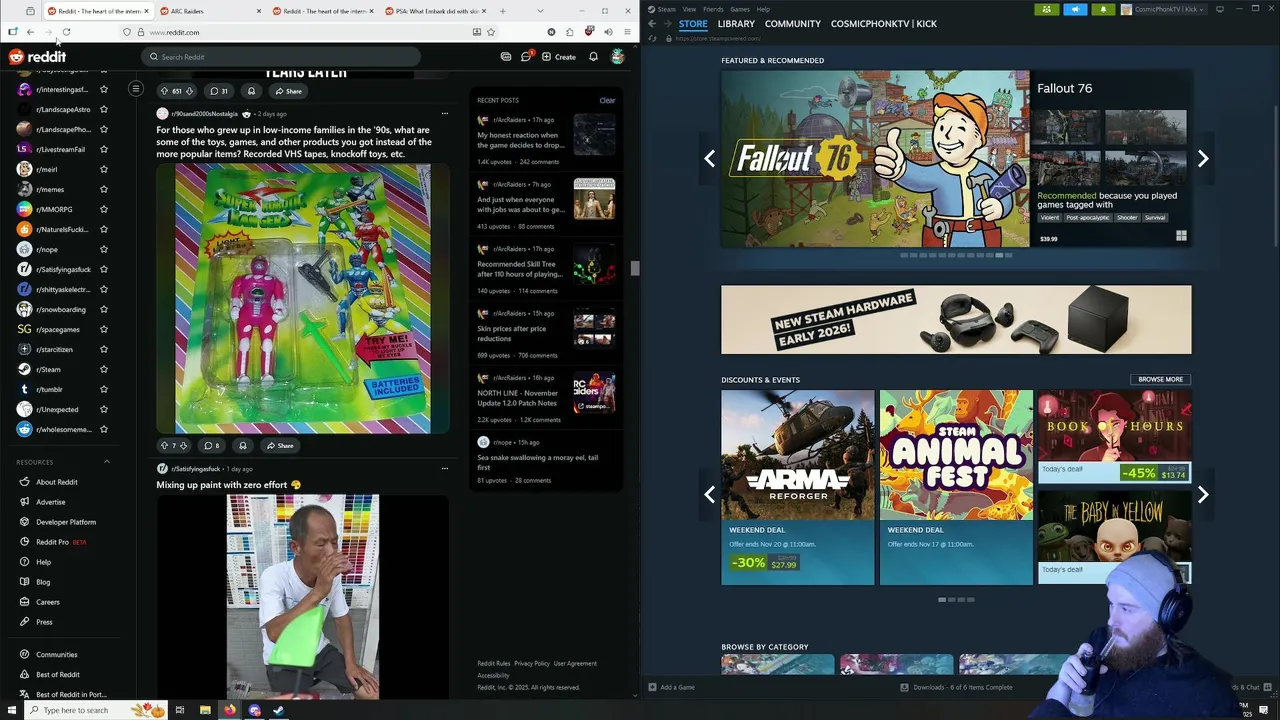
Task: Click BROWSE MORE in Discounts & Events
Action: [1160, 379]
